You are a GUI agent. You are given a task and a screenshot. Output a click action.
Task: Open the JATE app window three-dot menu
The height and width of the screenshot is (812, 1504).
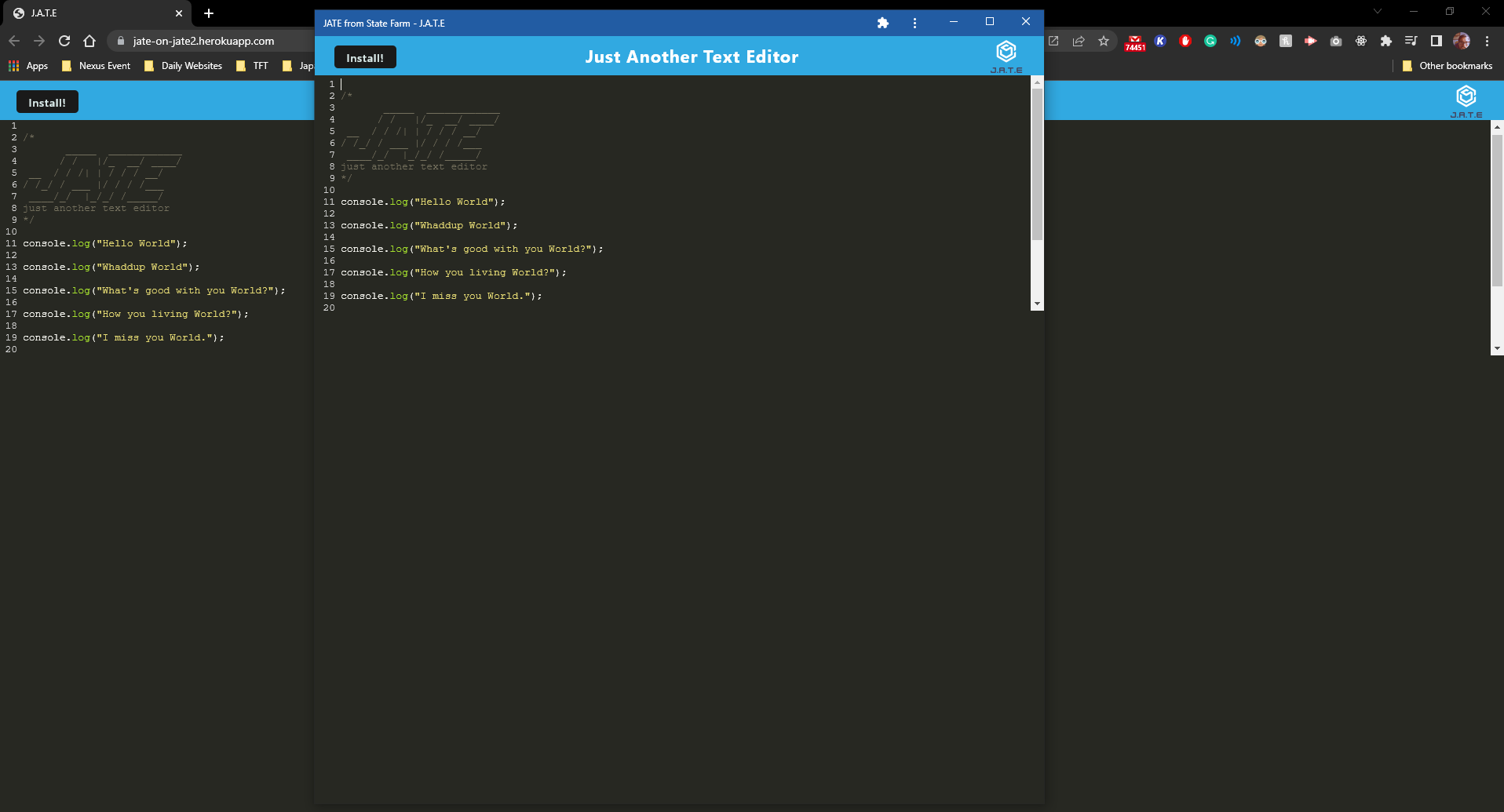click(x=914, y=23)
